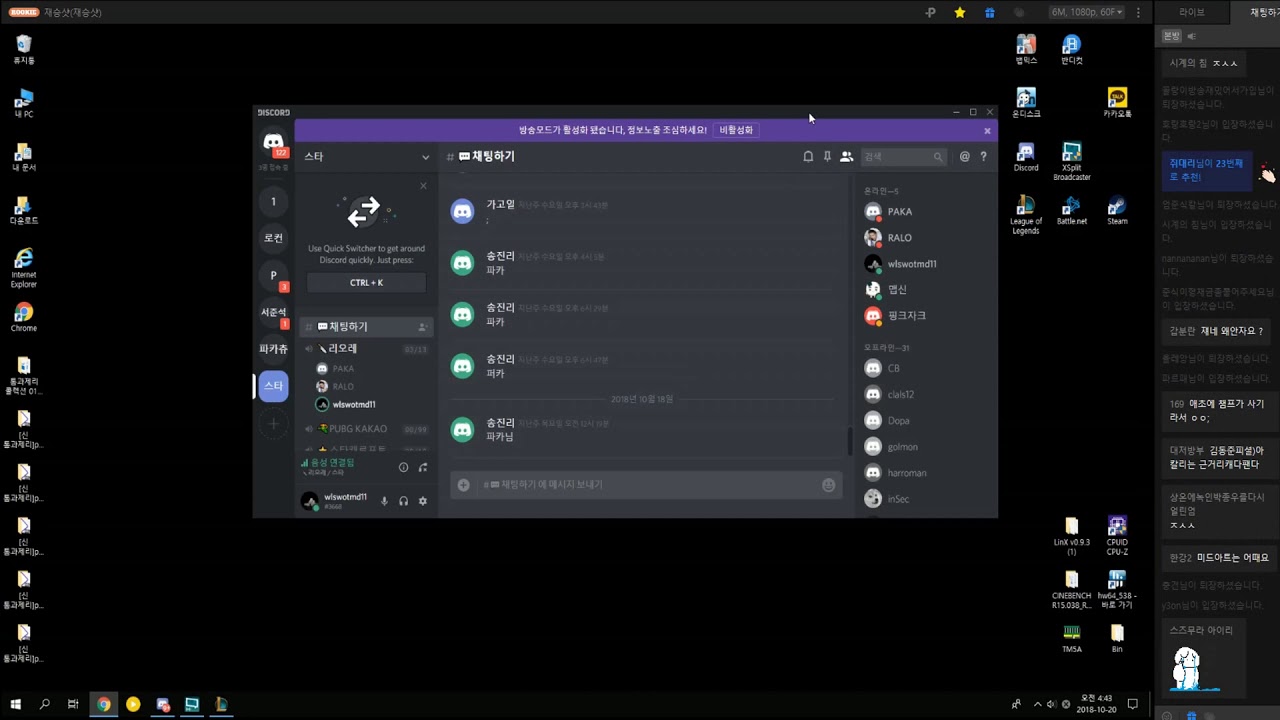Open the emoji picker in message box
The image size is (1280, 720).
click(828, 485)
